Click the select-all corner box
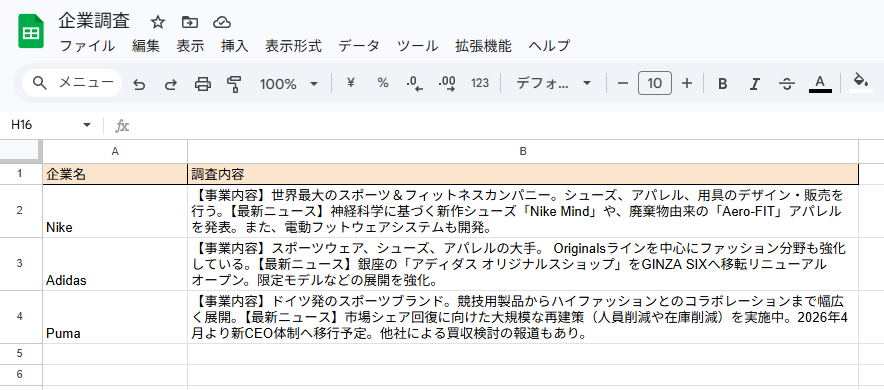 coord(21,152)
